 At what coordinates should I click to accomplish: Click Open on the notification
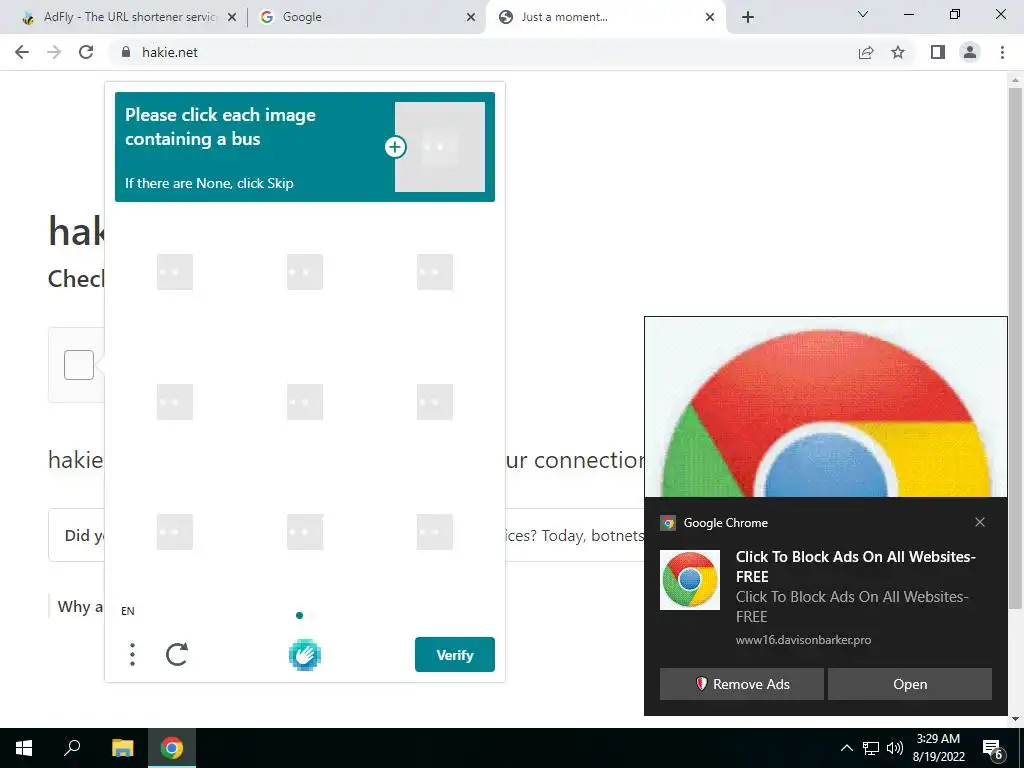pos(910,684)
